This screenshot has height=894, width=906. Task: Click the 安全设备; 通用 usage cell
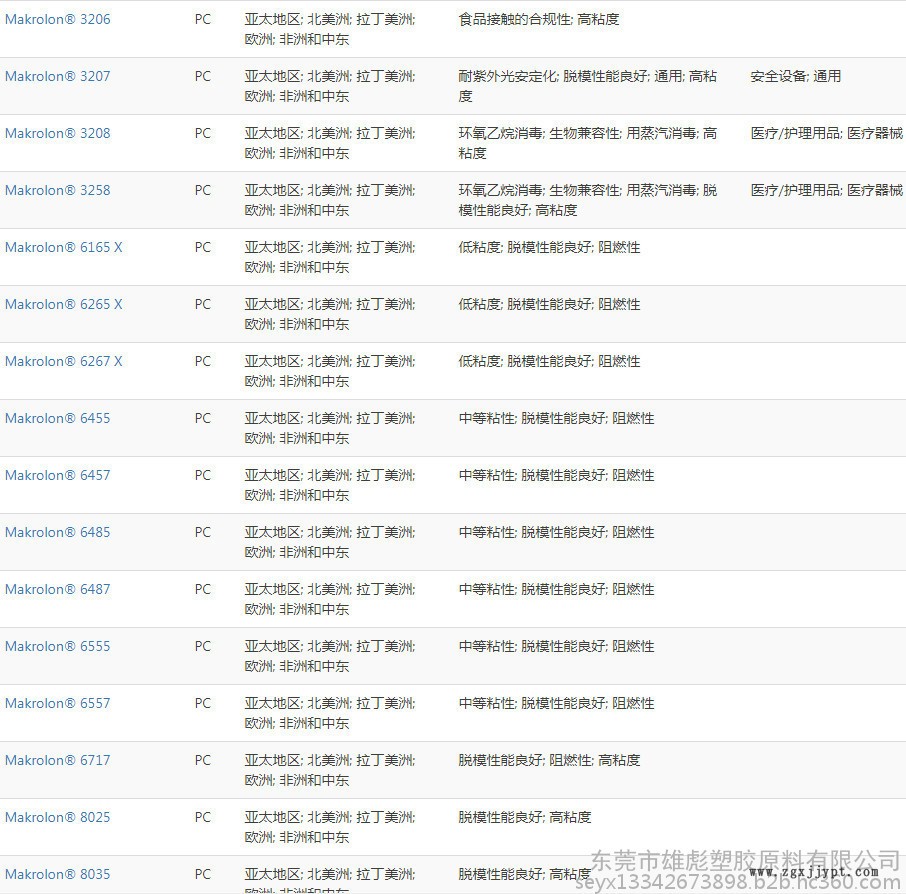[795, 76]
